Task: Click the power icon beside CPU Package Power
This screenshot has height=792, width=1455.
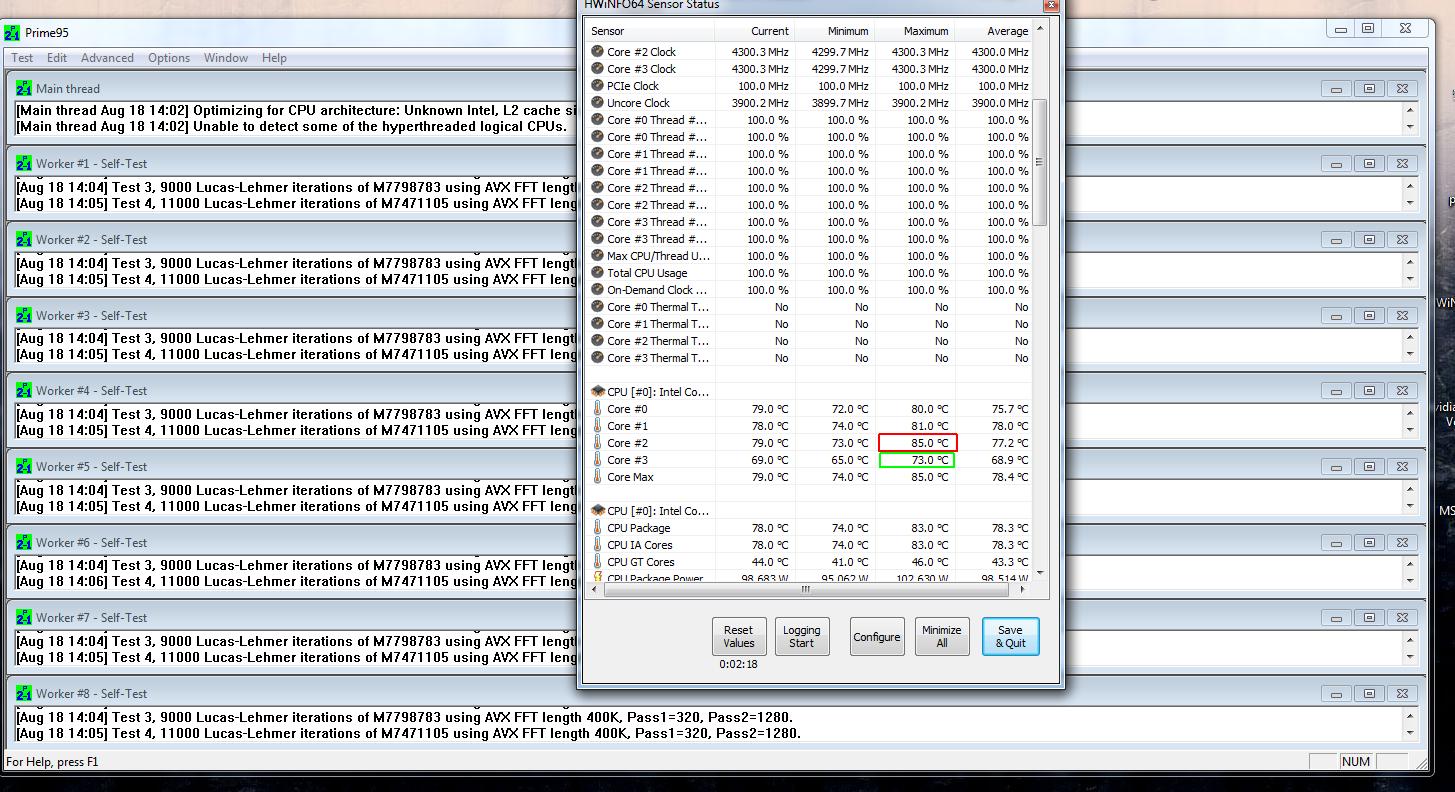Action: (597, 578)
